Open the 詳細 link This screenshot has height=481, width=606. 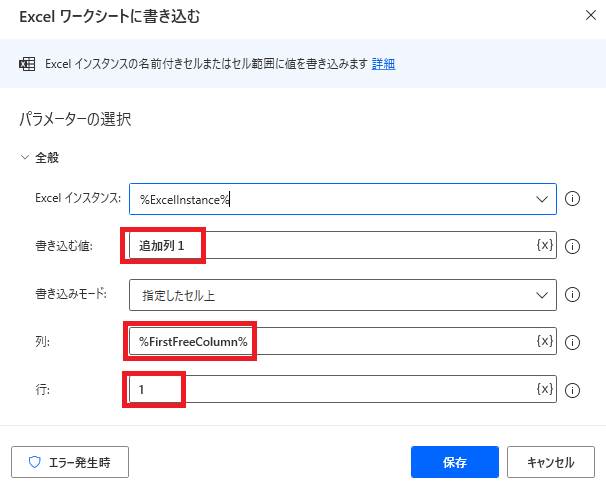click(383, 64)
